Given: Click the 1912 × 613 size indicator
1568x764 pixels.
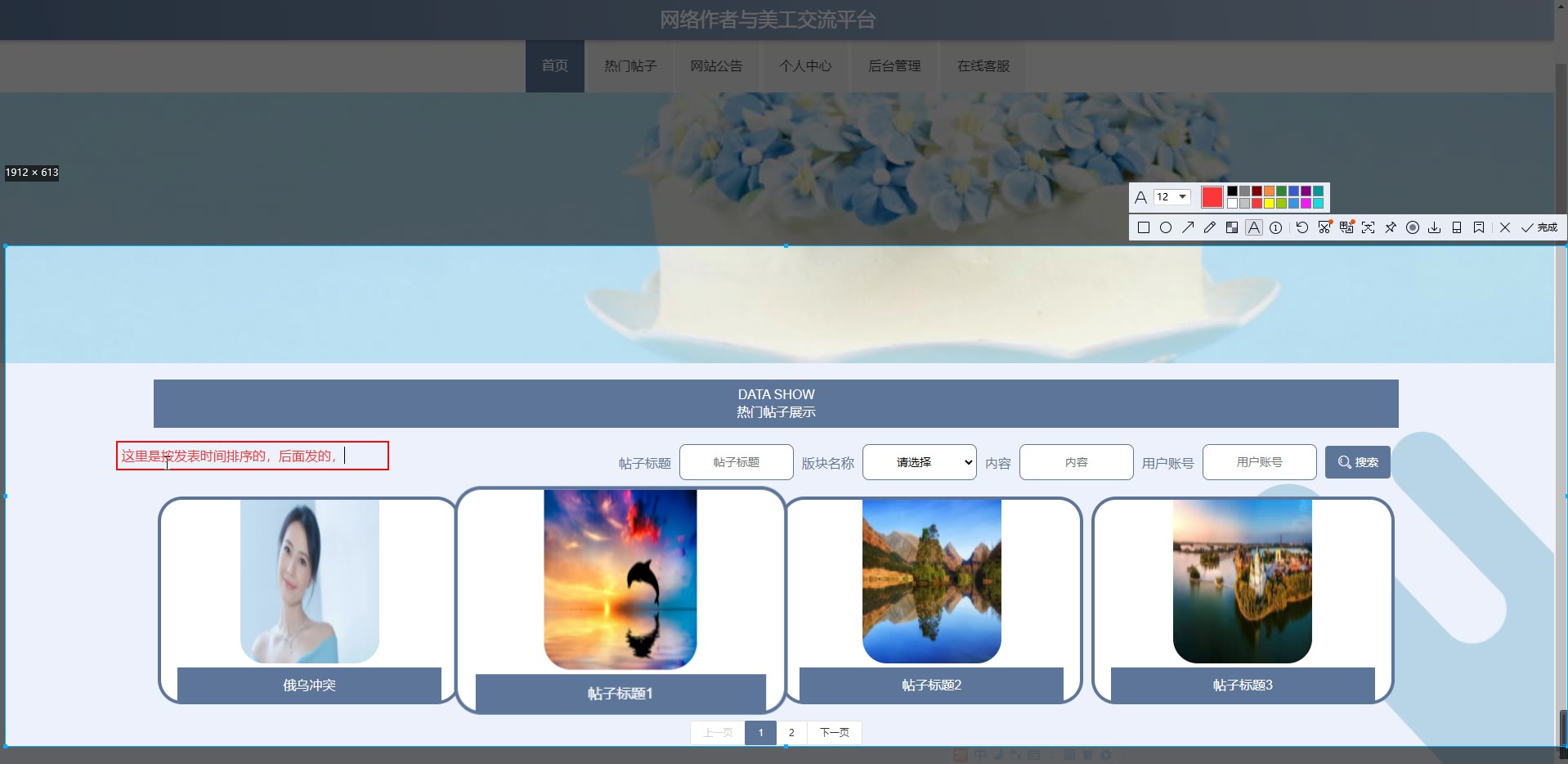Looking at the screenshot, I should coord(32,173).
